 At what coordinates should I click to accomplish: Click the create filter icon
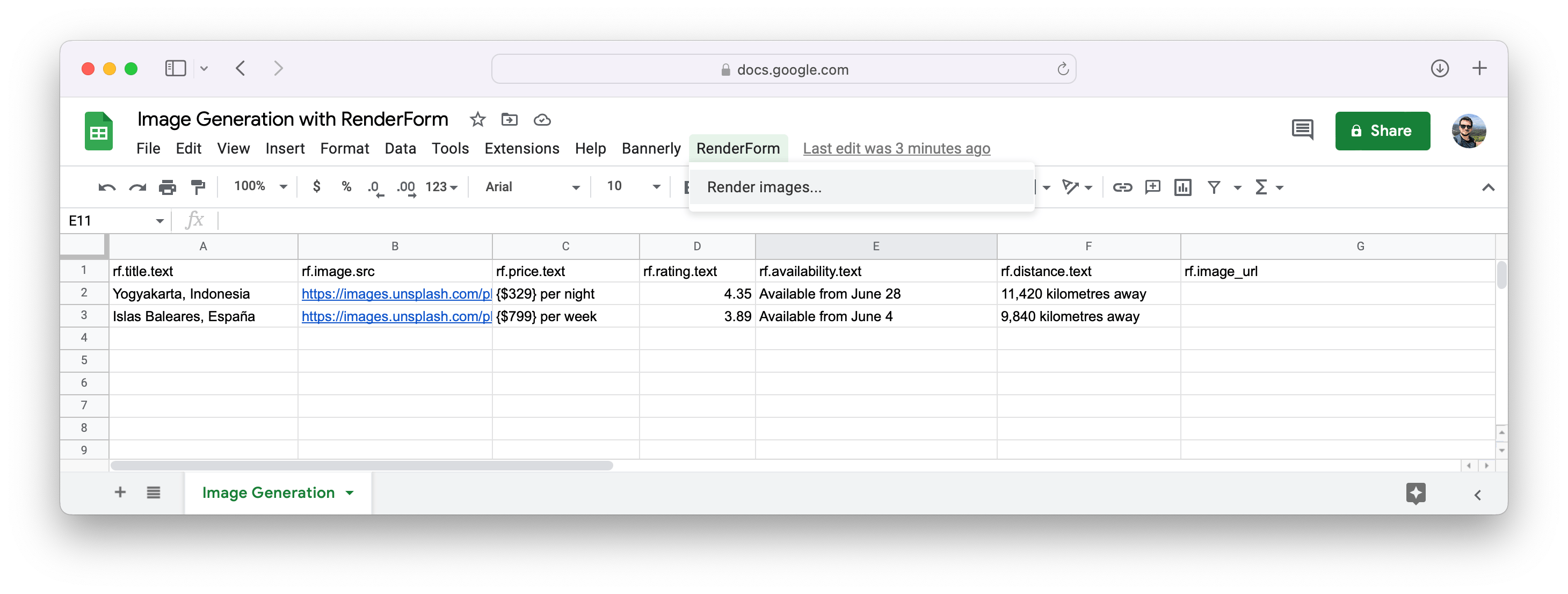click(x=1214, y=187)
